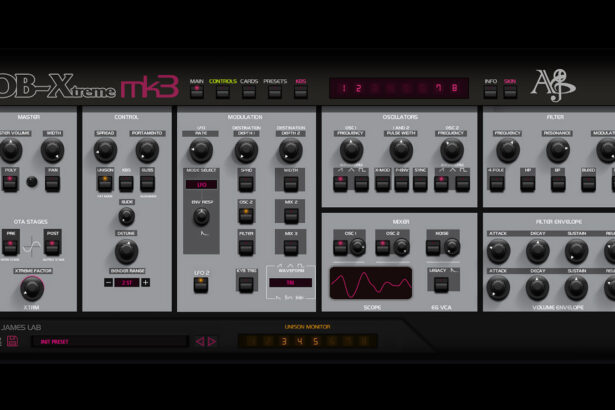Open the SKIN selector button
The image size is (615, 410).
(x=510, y=92)
